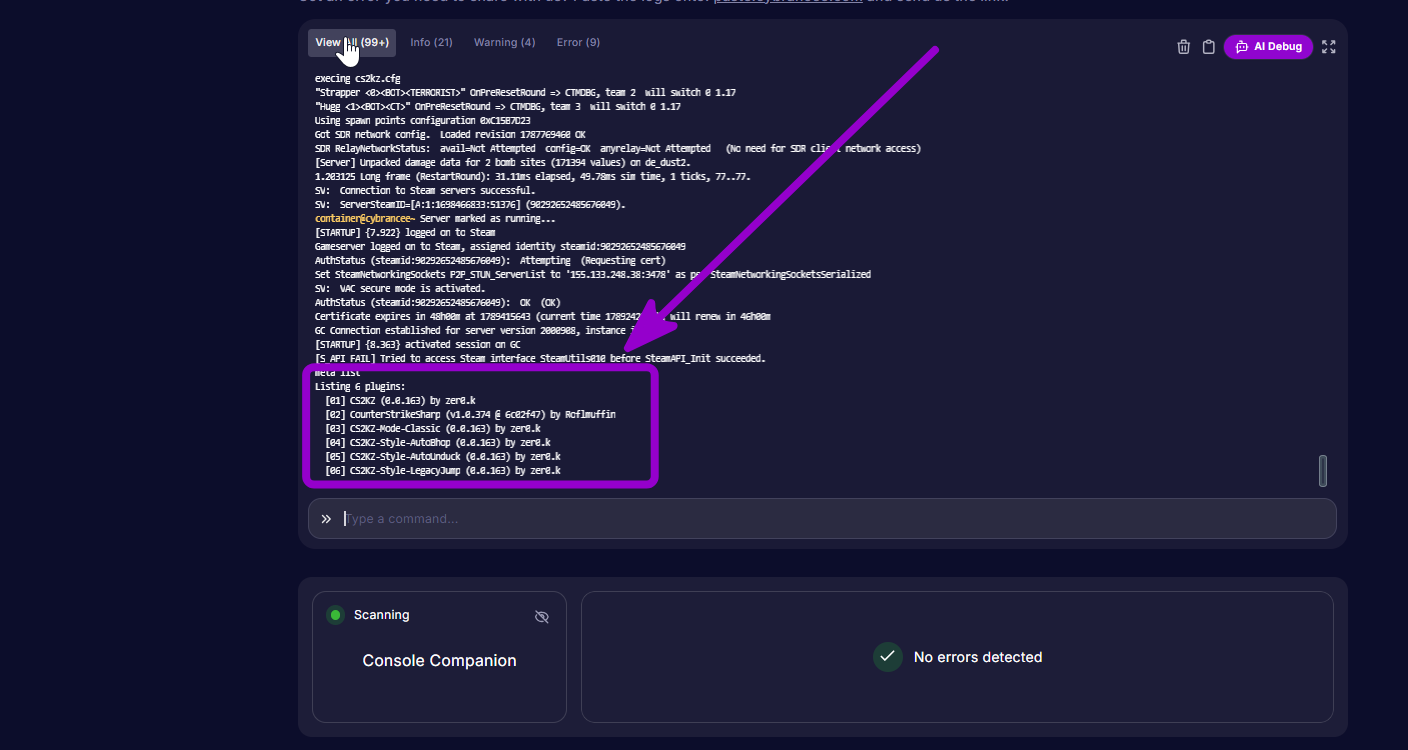Image resolution: width=1408 pixels, height=750 pixels.
Task: Click the 'Got SDR network config' line
Action: (450, 134)
